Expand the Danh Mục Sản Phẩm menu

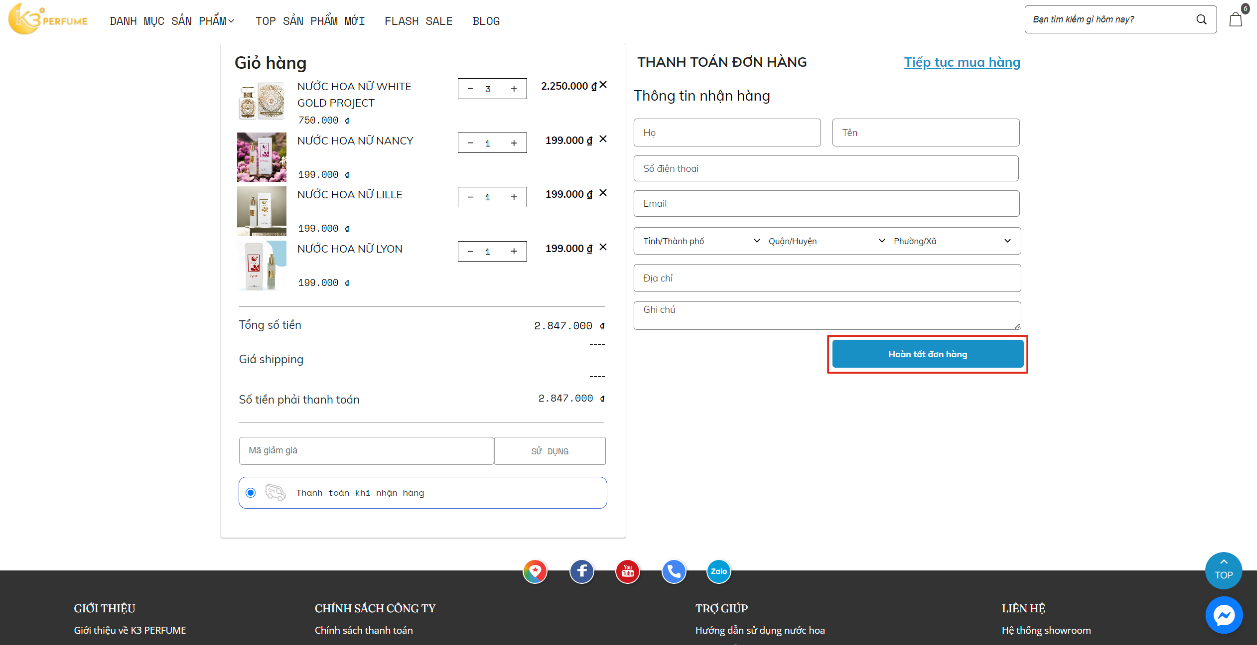click(172, 21)
